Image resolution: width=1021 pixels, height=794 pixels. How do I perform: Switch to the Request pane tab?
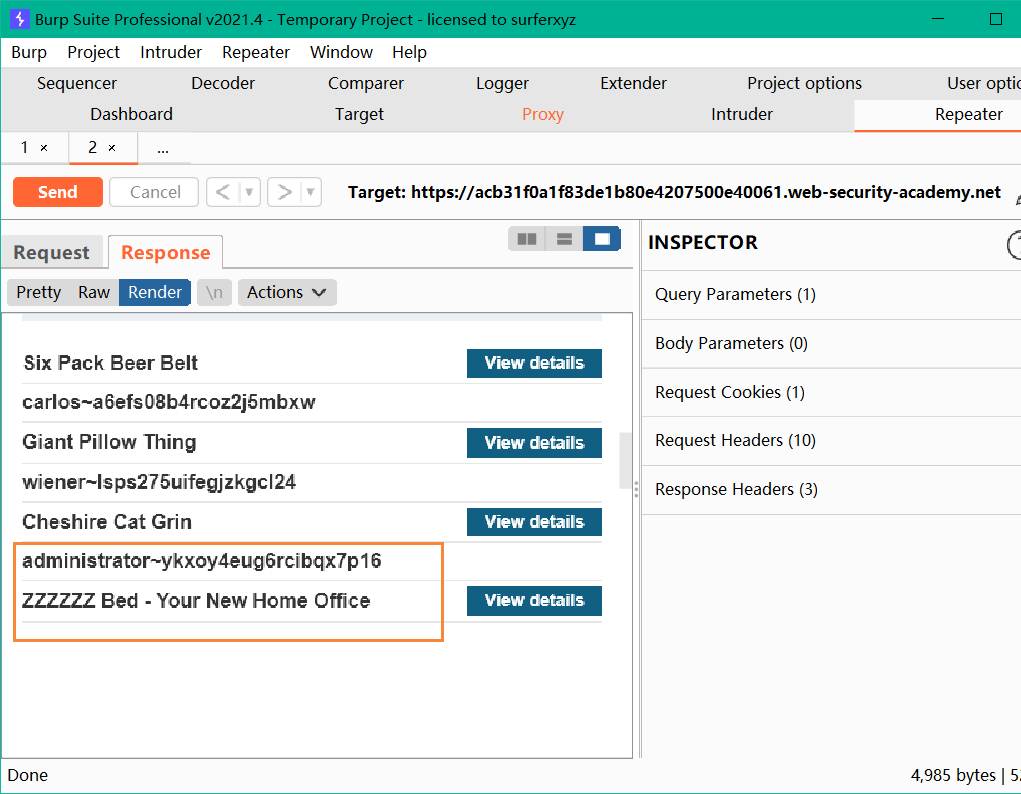[51, 253]
